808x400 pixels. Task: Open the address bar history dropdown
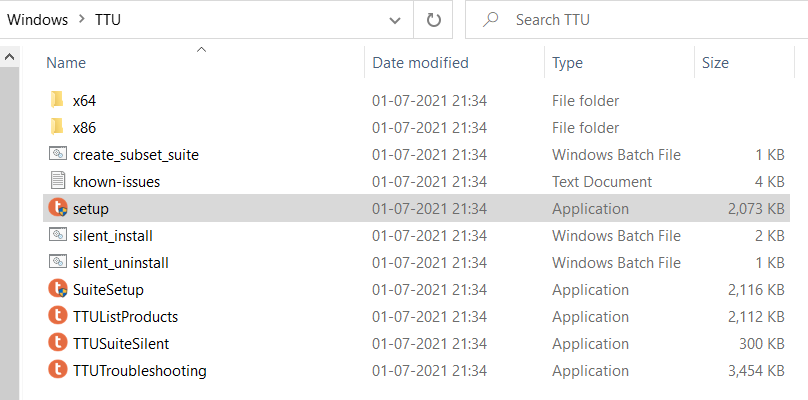395,20
